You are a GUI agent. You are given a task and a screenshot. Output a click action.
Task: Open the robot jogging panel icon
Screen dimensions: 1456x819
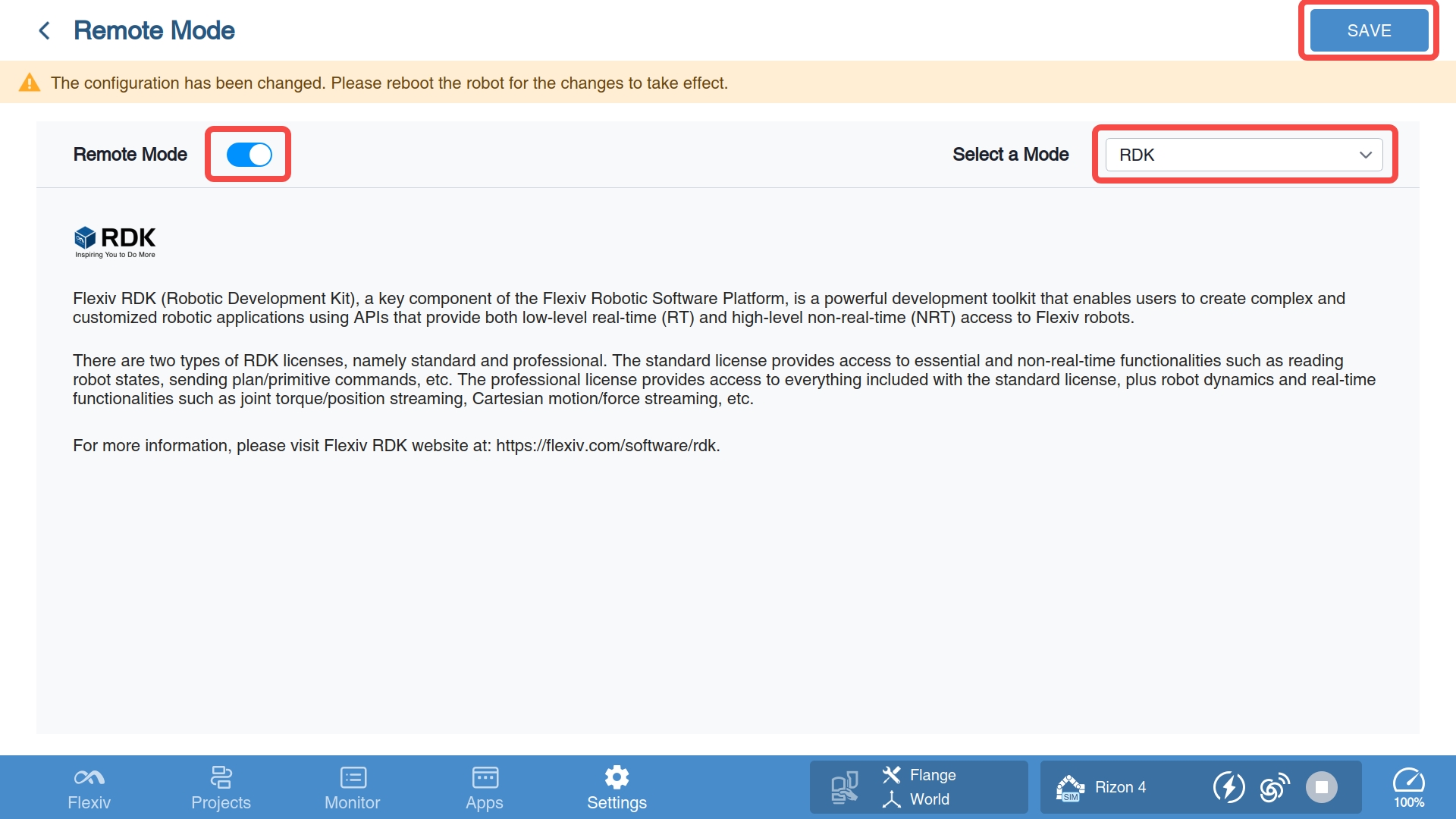click(844, 787)
